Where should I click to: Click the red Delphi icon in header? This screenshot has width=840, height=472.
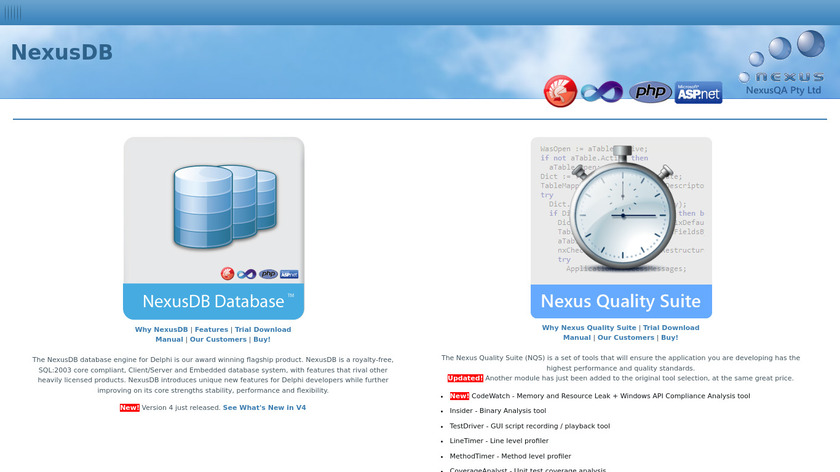click(x=560, y=91)
